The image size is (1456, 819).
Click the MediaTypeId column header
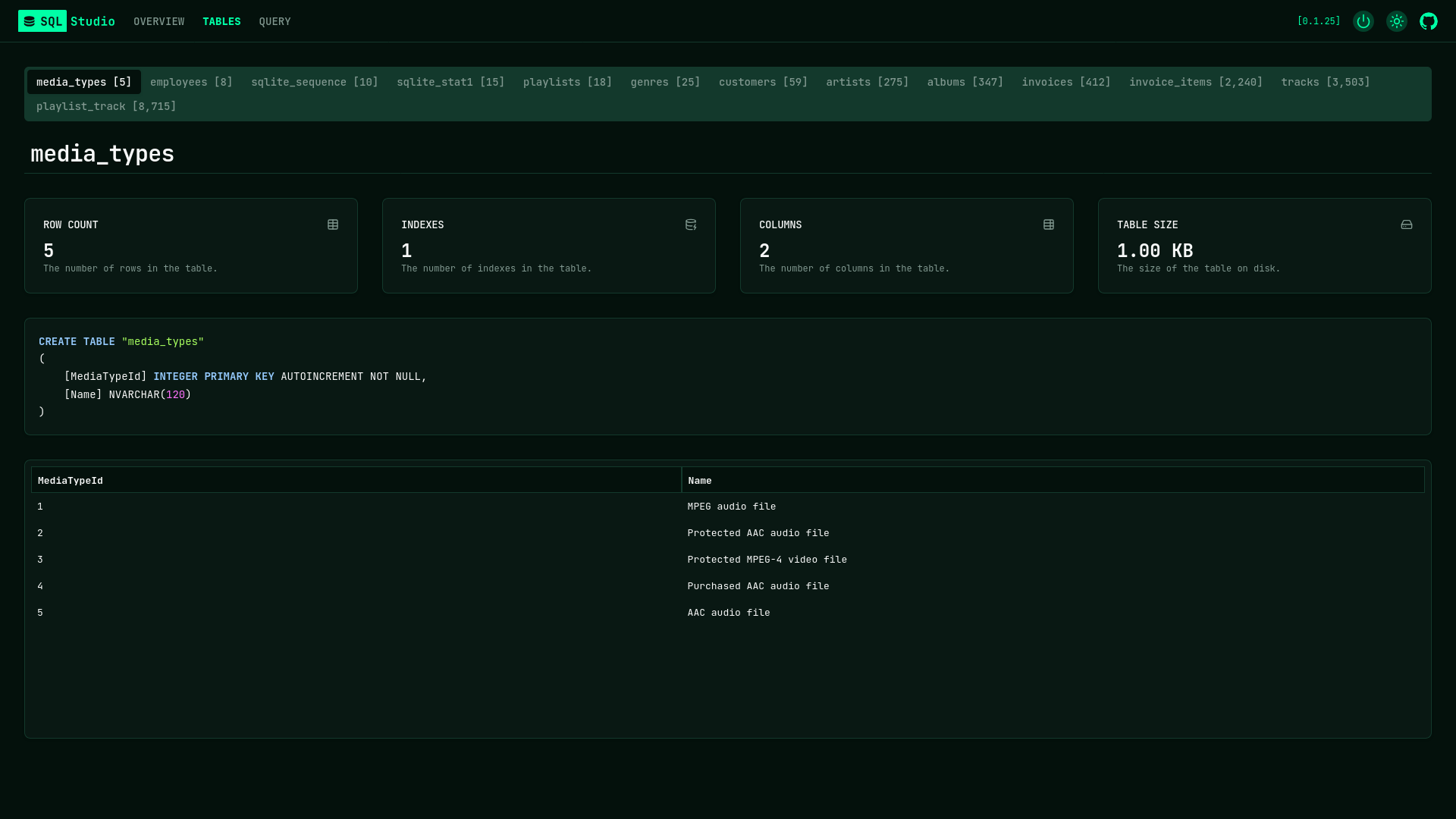pos(71,481)
